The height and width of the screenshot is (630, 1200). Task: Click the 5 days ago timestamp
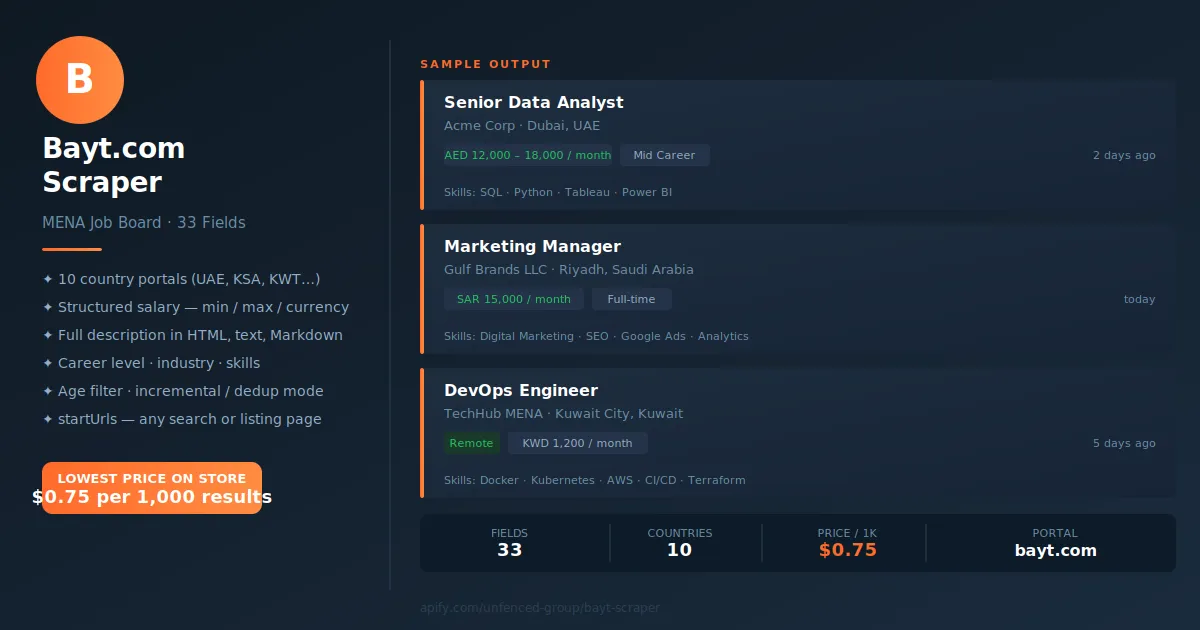[x=1124, y=443]
